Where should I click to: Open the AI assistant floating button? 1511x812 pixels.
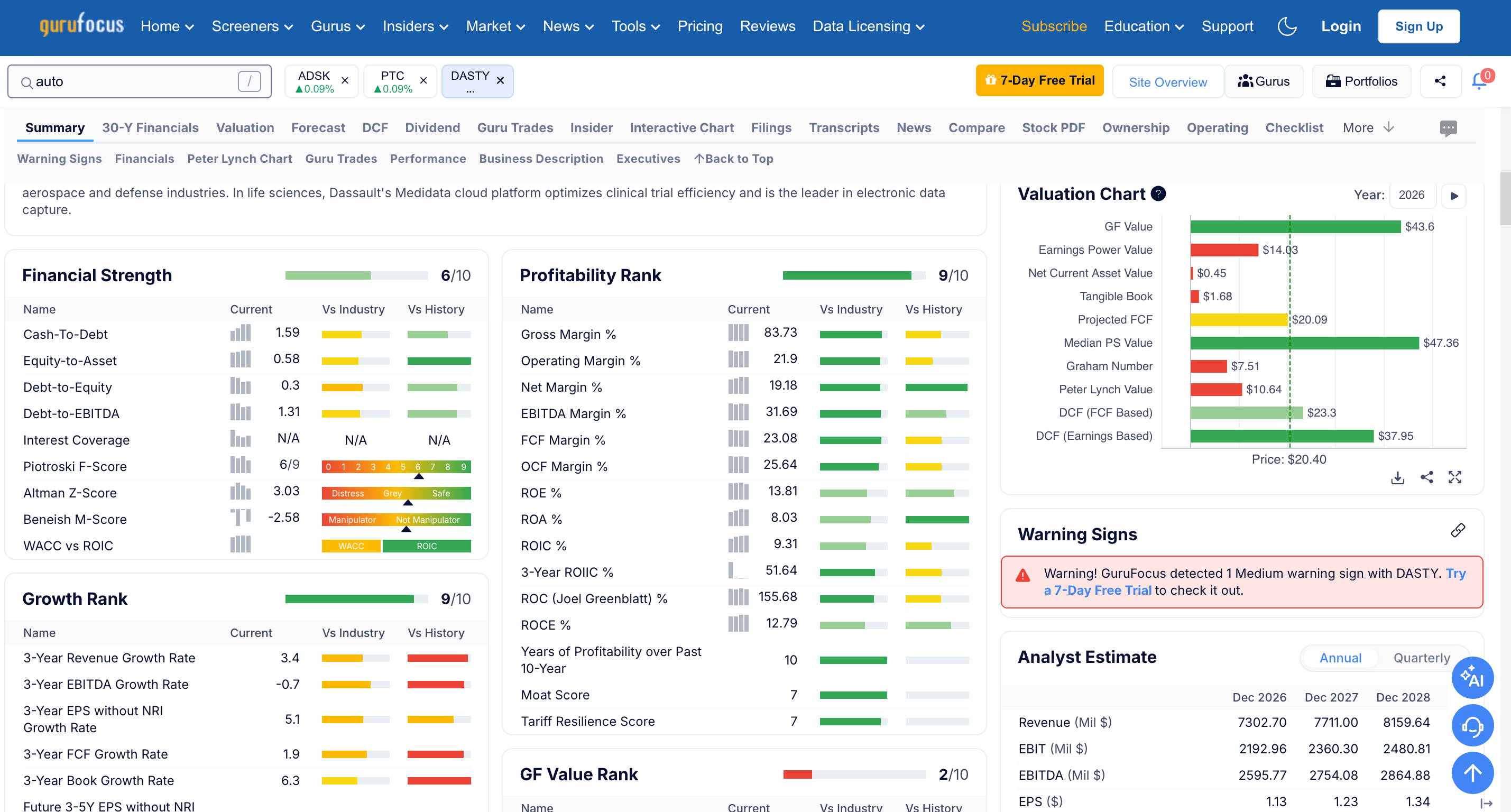point(1472,678)
